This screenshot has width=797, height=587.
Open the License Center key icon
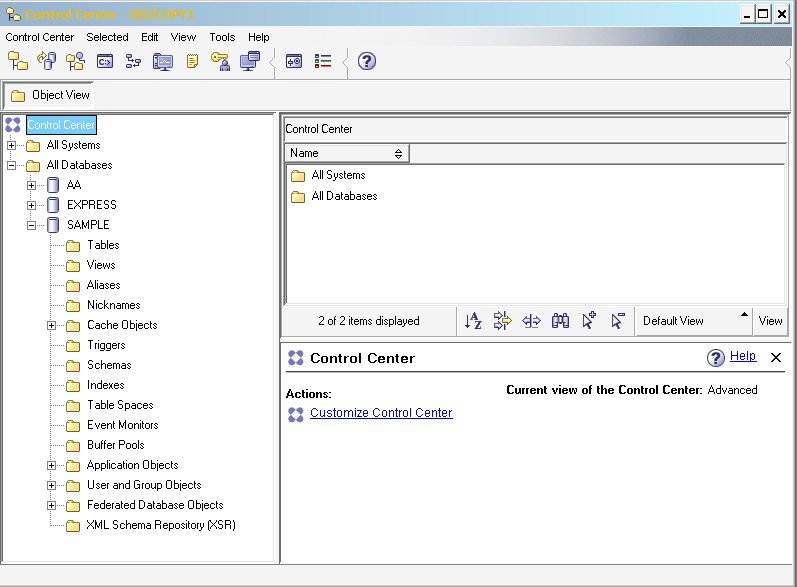221,61
